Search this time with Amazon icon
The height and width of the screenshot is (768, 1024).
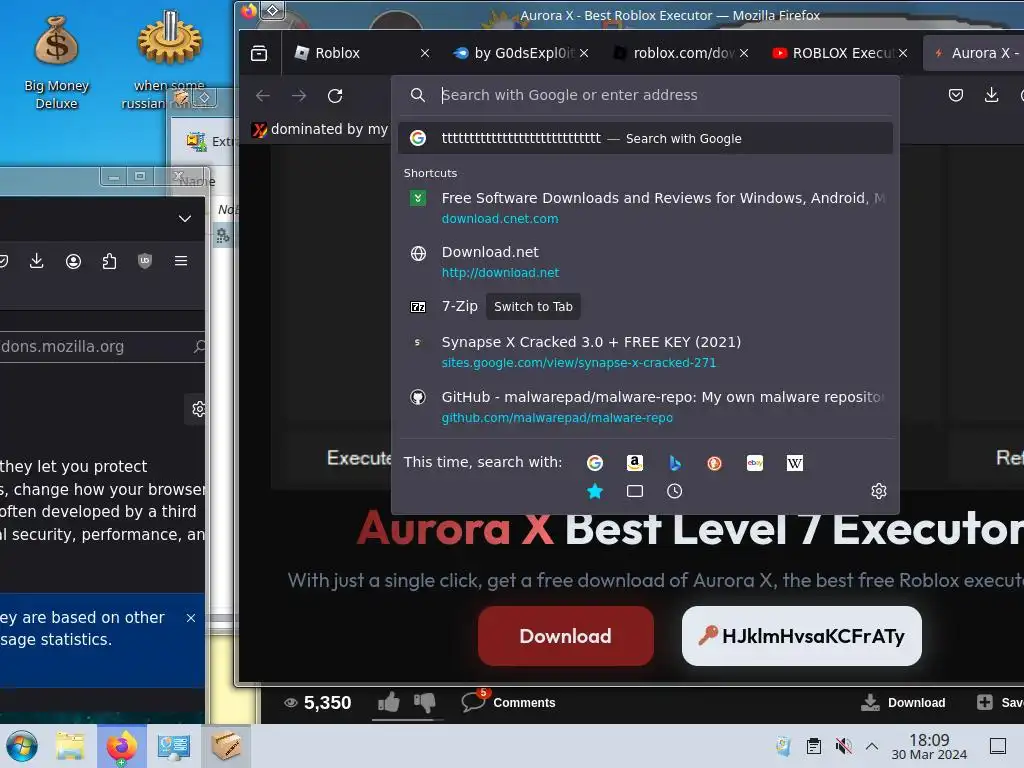635,463
